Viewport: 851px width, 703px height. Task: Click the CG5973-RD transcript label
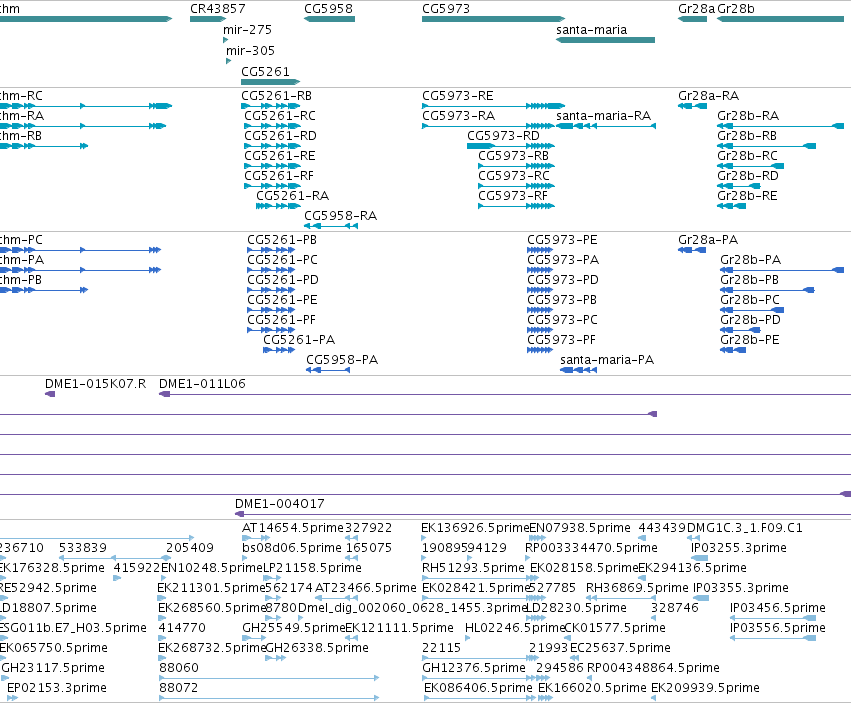(503, 136)
